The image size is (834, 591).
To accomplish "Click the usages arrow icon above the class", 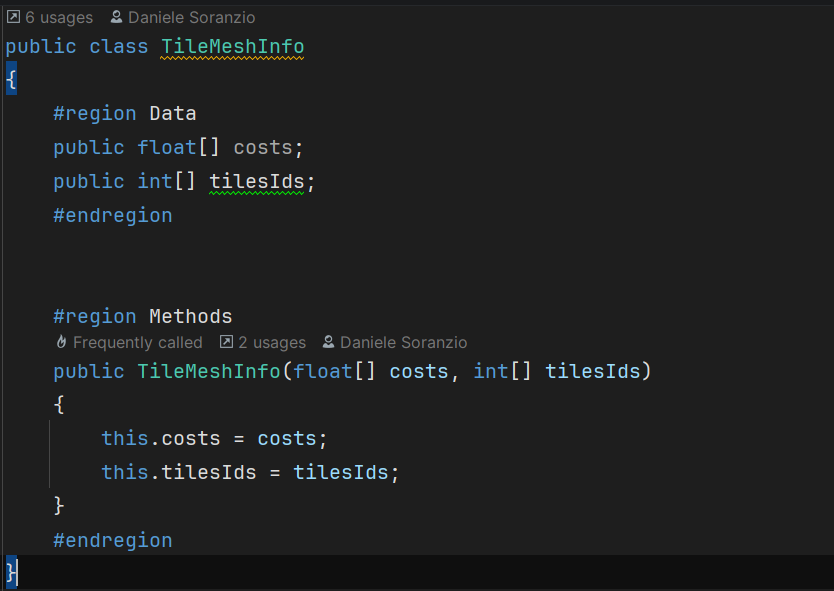I will tap(13, 17).
